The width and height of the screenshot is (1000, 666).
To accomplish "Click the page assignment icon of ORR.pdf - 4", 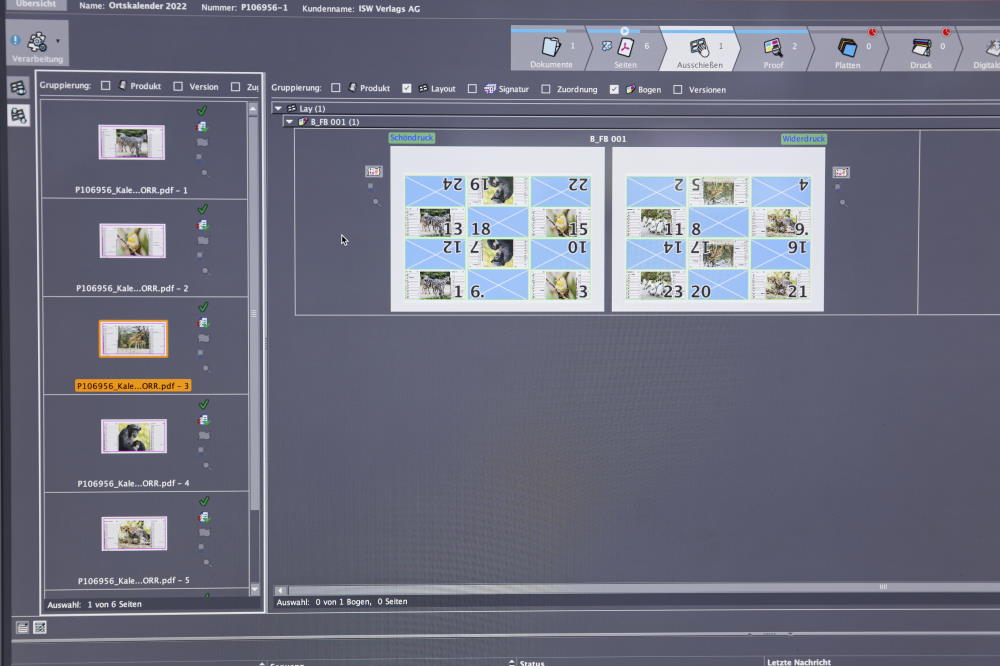I will point(204,420).
